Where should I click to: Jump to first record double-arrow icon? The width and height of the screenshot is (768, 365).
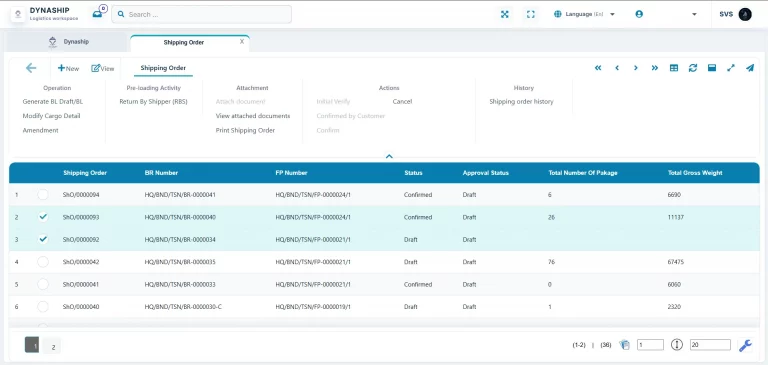tap(598, 68)
